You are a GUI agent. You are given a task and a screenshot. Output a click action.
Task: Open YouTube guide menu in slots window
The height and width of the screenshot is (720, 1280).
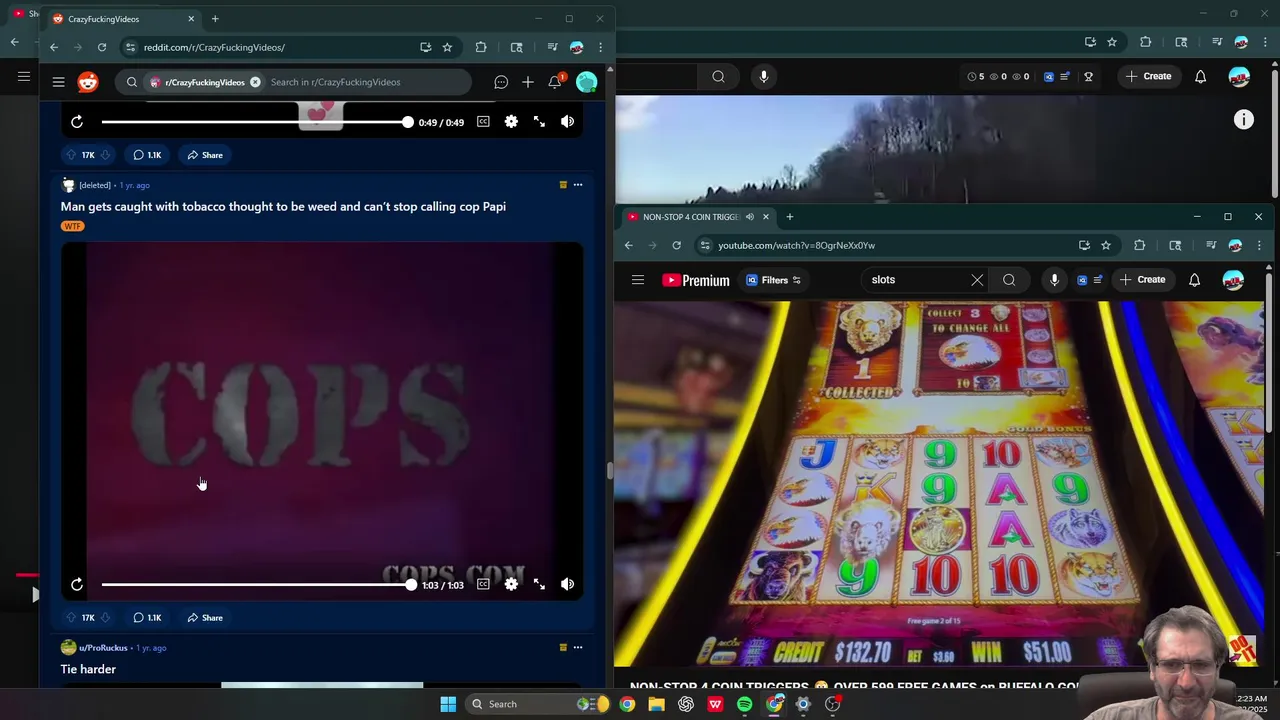click(x=638, y=280)
